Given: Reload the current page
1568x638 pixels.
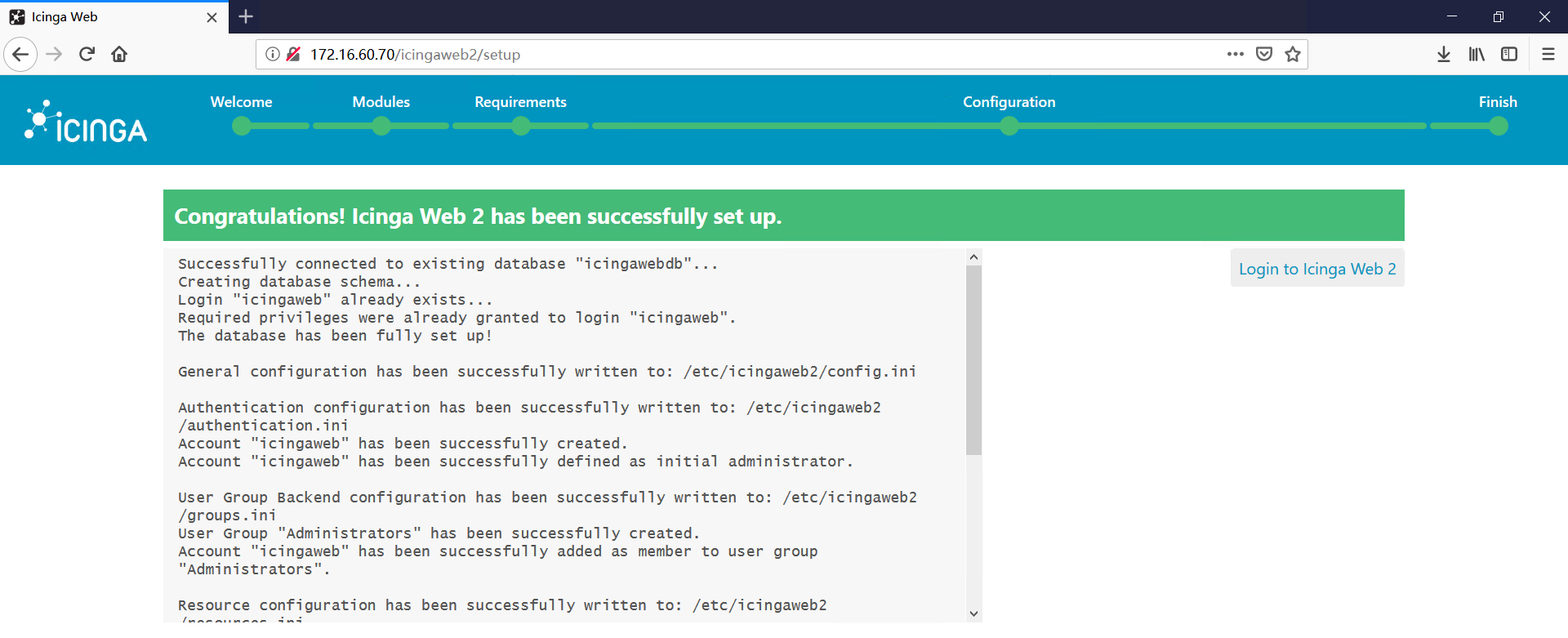Looking at the screenshot, I should [87, 55].
